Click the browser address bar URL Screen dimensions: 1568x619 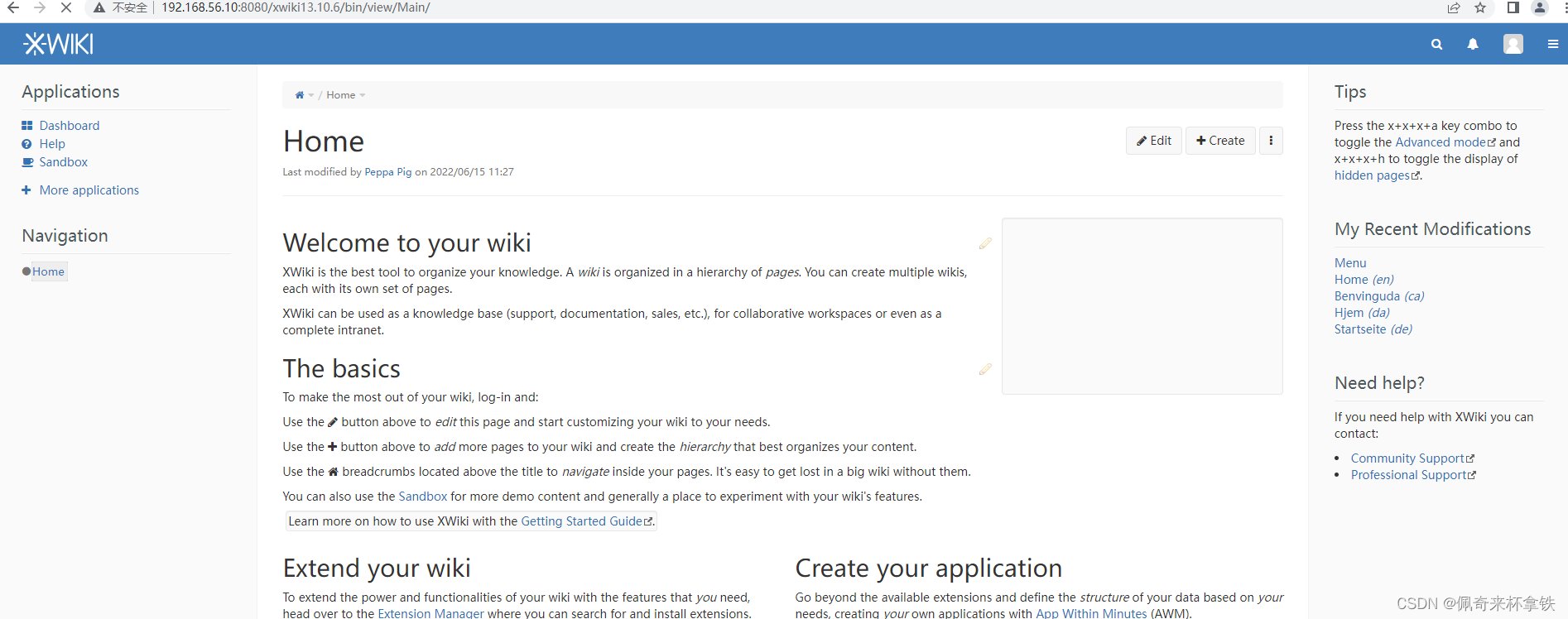[296, 7]
